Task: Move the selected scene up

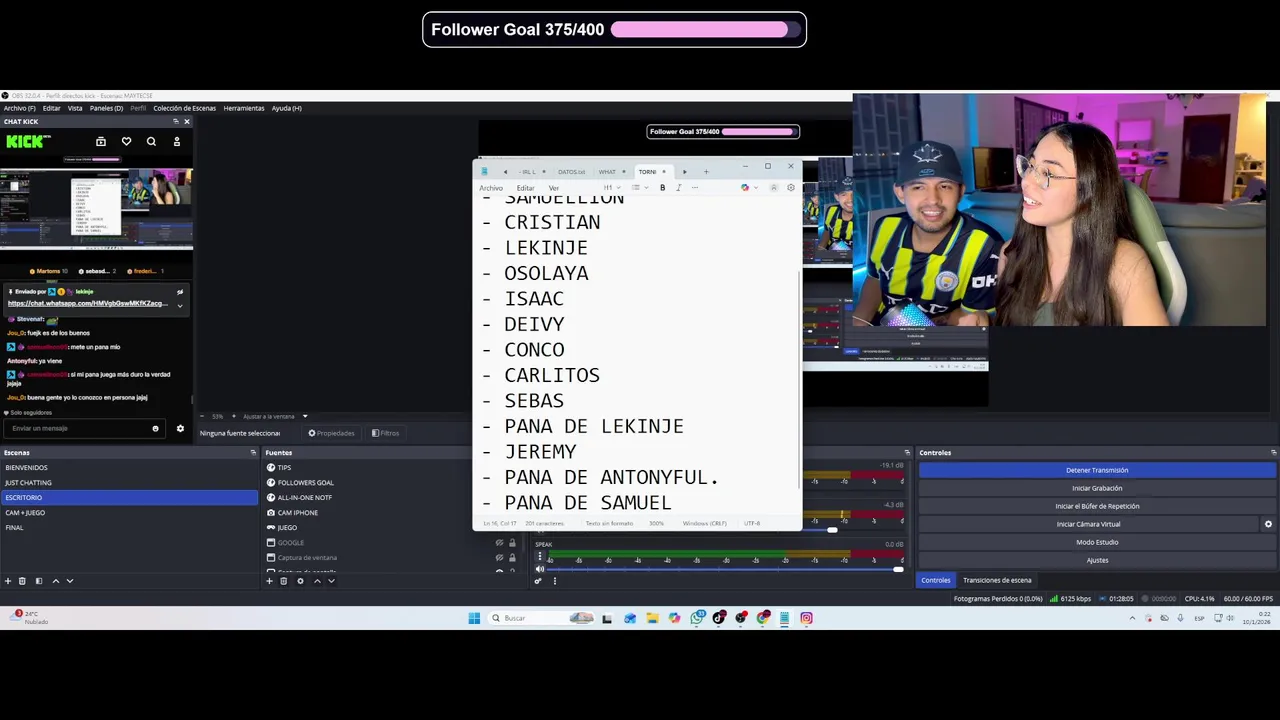Action: point(56,581)
